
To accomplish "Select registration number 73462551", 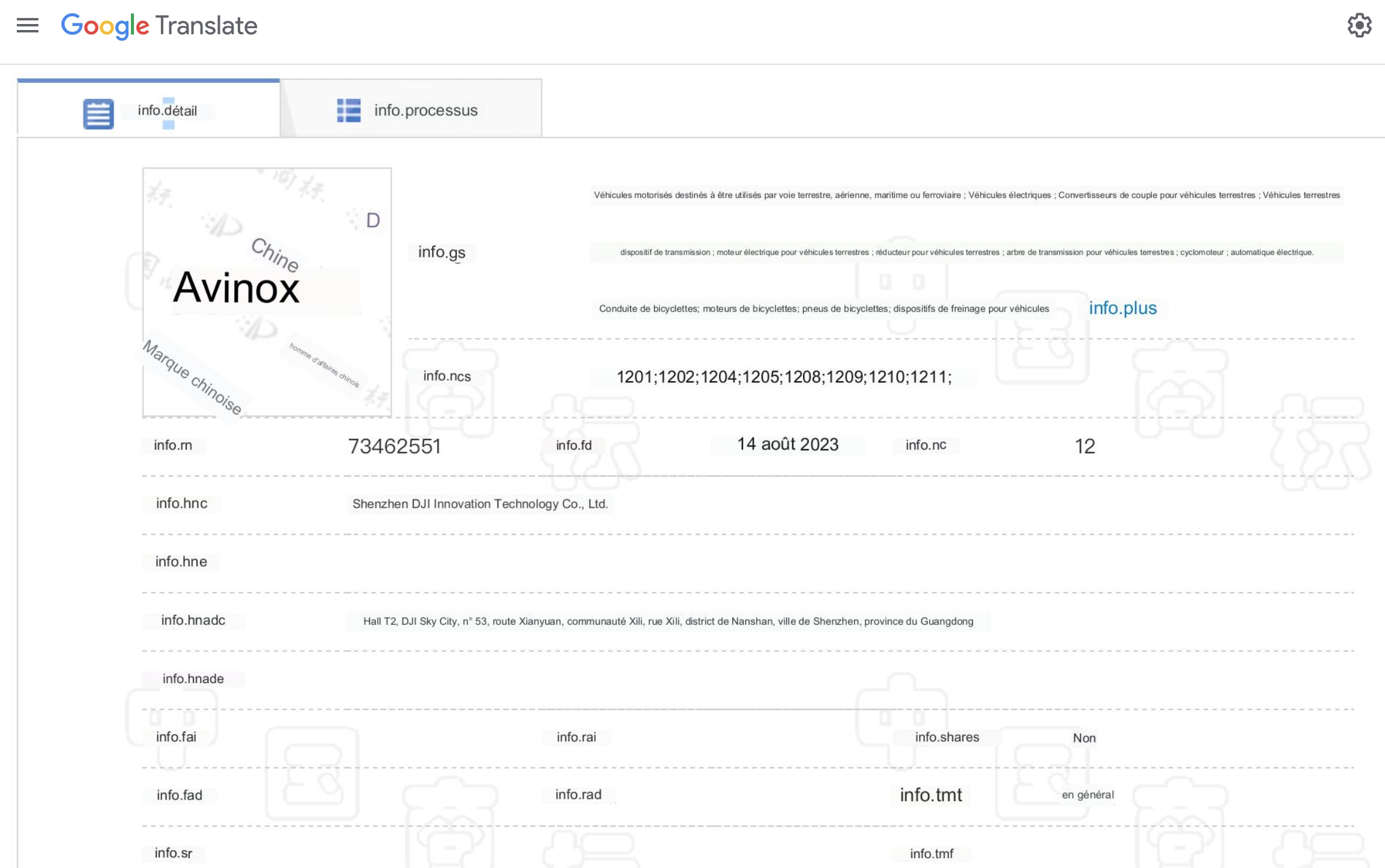I will coord(395,446).
